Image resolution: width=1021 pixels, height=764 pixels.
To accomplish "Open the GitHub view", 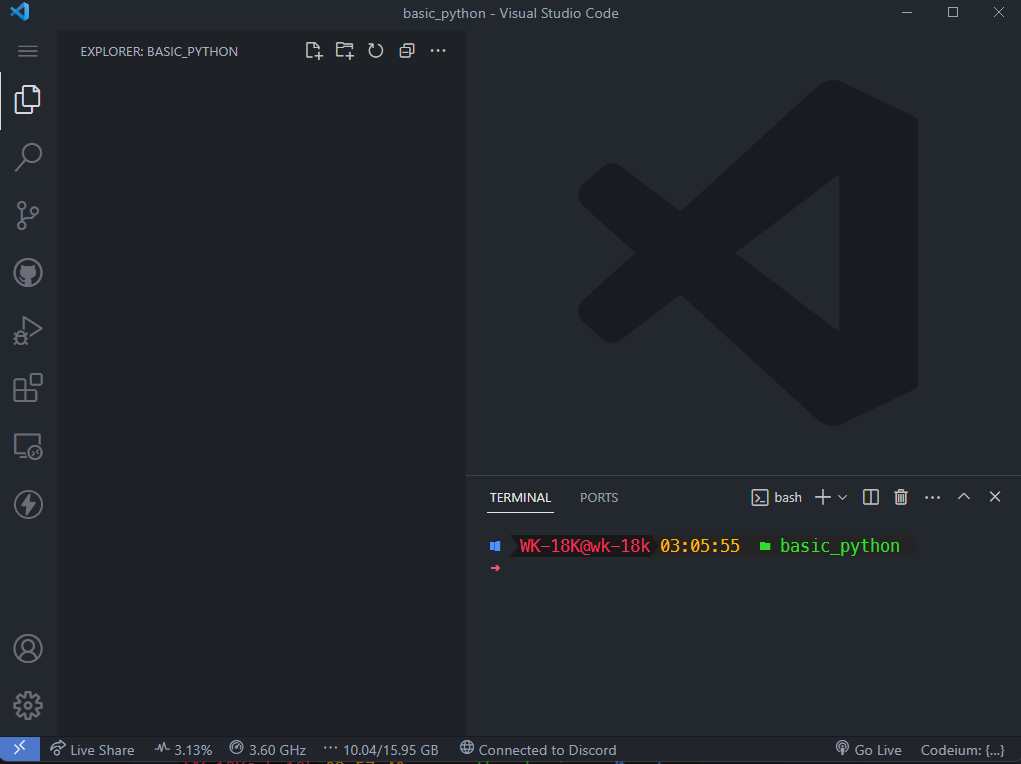I will coord(27,272).
